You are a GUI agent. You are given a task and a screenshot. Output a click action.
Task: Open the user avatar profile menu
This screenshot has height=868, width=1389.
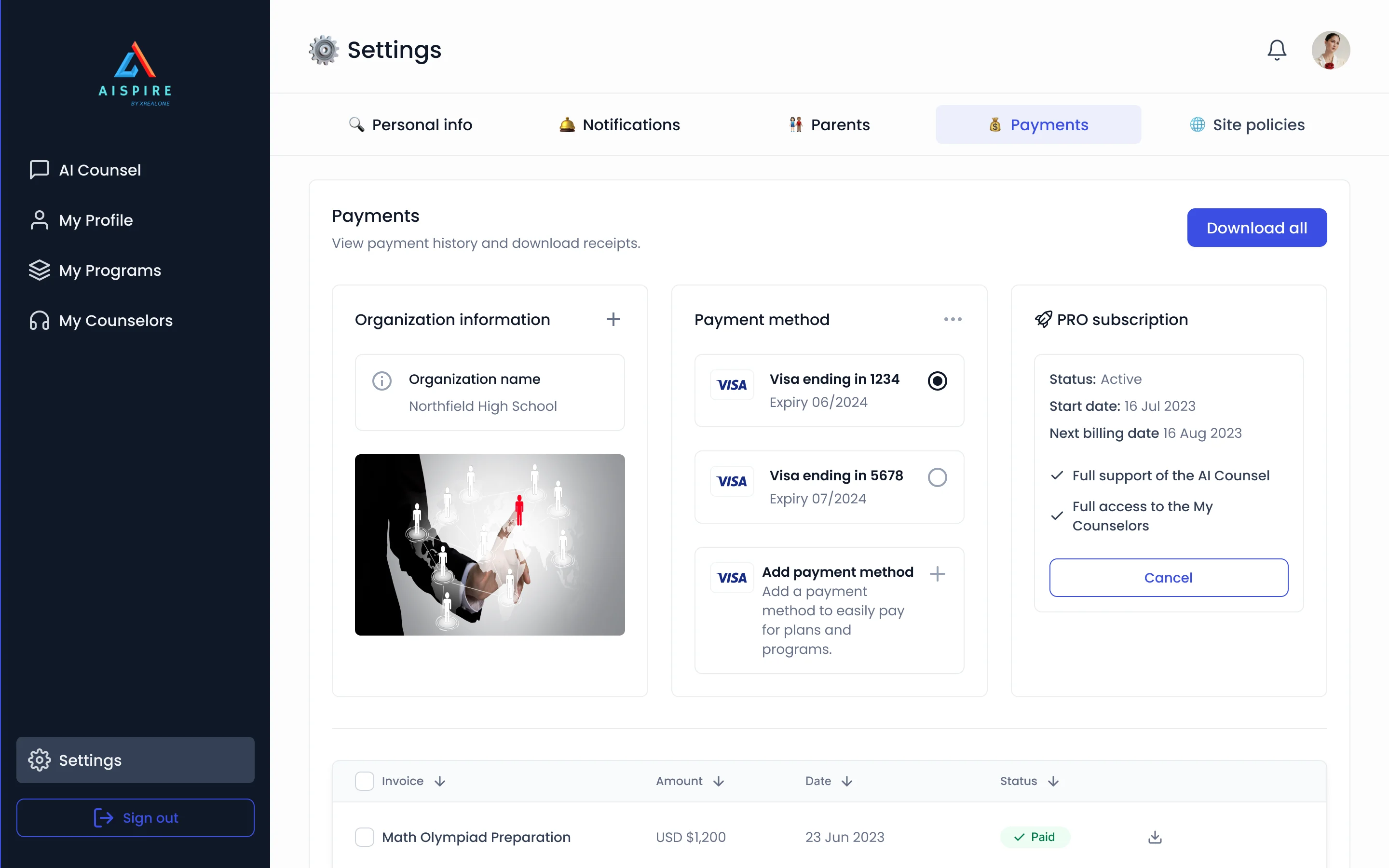pos(1331,50)
